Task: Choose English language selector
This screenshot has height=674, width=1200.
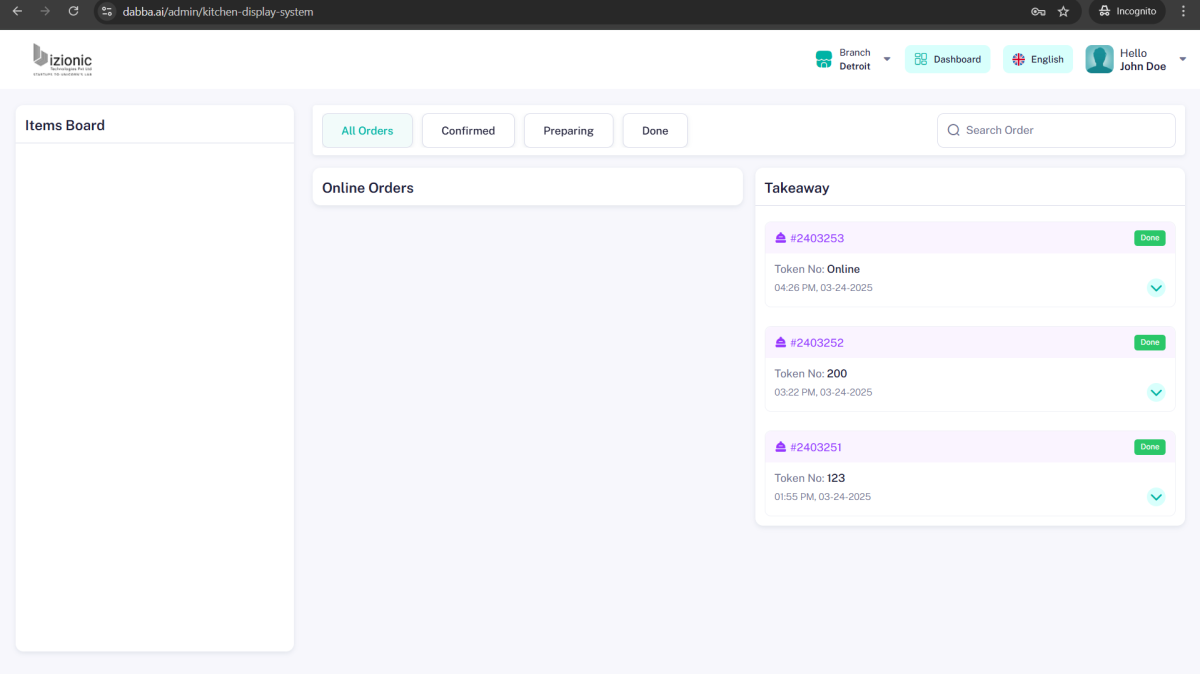Action: [x=1038, y=59]
